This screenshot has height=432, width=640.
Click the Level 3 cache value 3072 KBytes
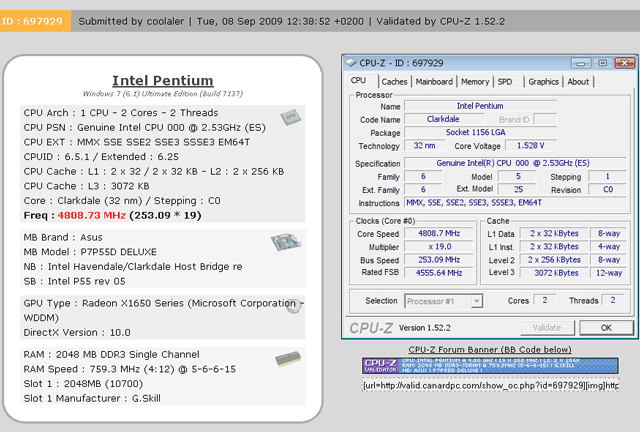pos(554,273)
